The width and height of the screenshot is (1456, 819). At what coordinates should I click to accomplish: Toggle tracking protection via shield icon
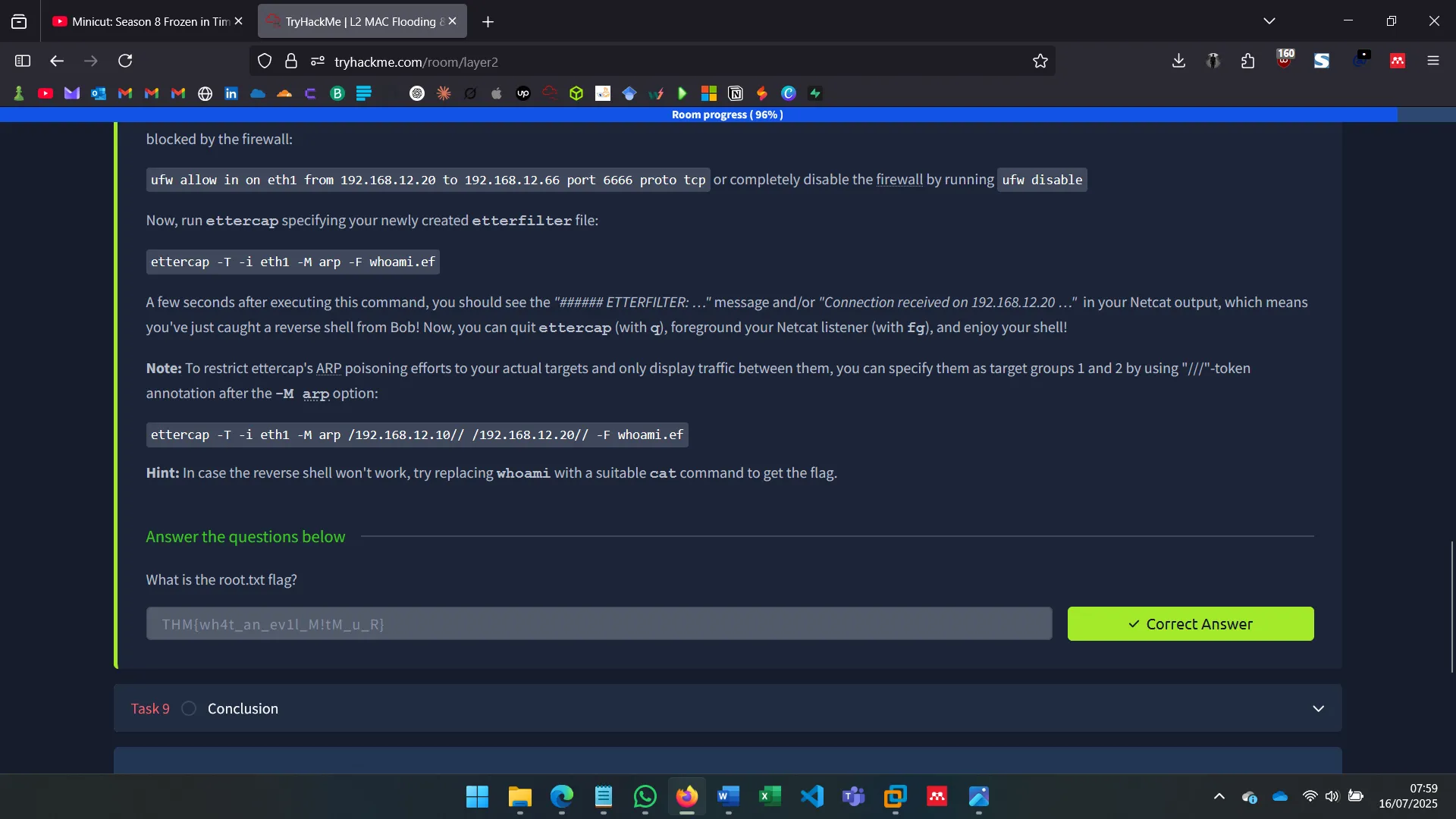point(264,61)
